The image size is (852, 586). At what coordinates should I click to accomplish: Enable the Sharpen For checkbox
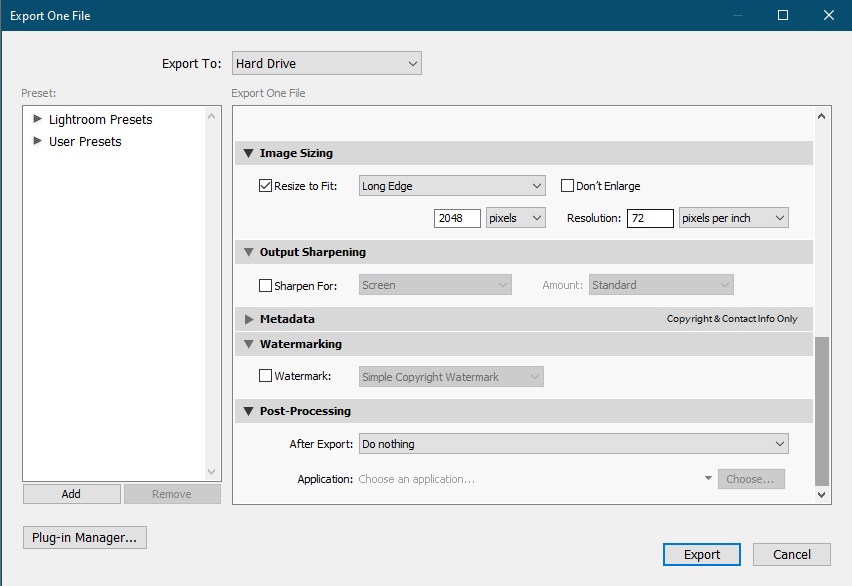[265, 286]
